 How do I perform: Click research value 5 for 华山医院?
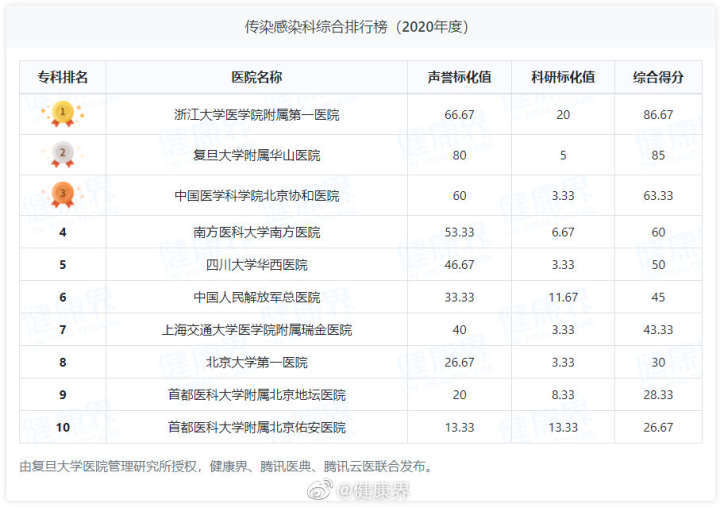coord(563,155)
